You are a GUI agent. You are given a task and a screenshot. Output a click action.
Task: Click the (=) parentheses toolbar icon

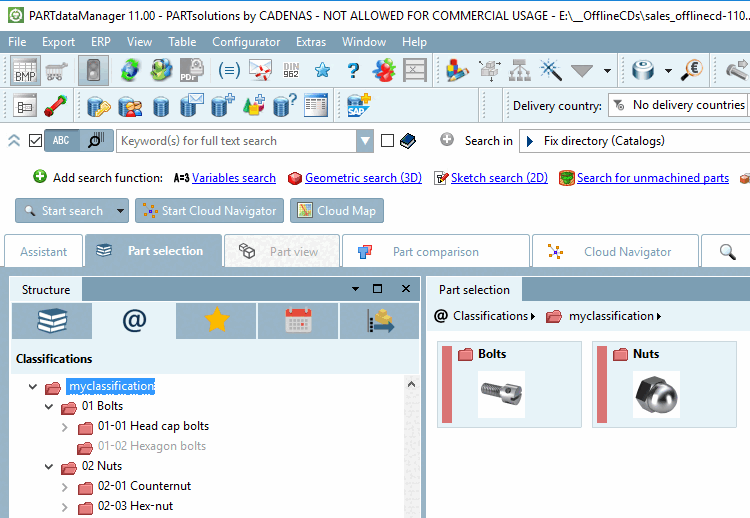pyautogui.click(x=229, y=71)
